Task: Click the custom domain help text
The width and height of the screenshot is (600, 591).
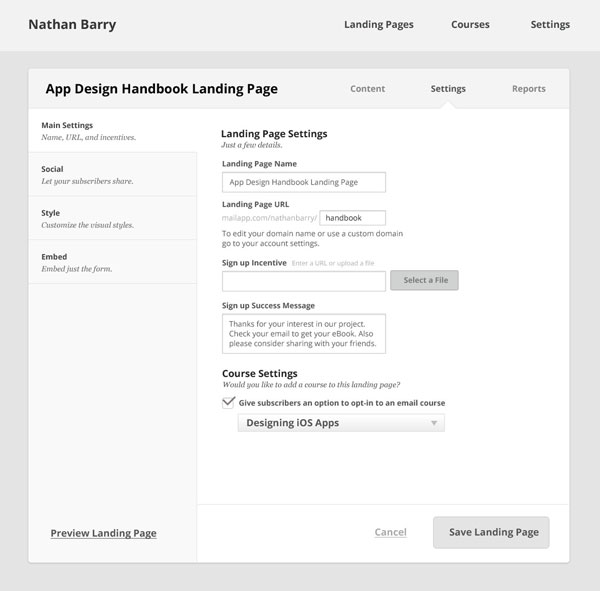Action: 312,238
